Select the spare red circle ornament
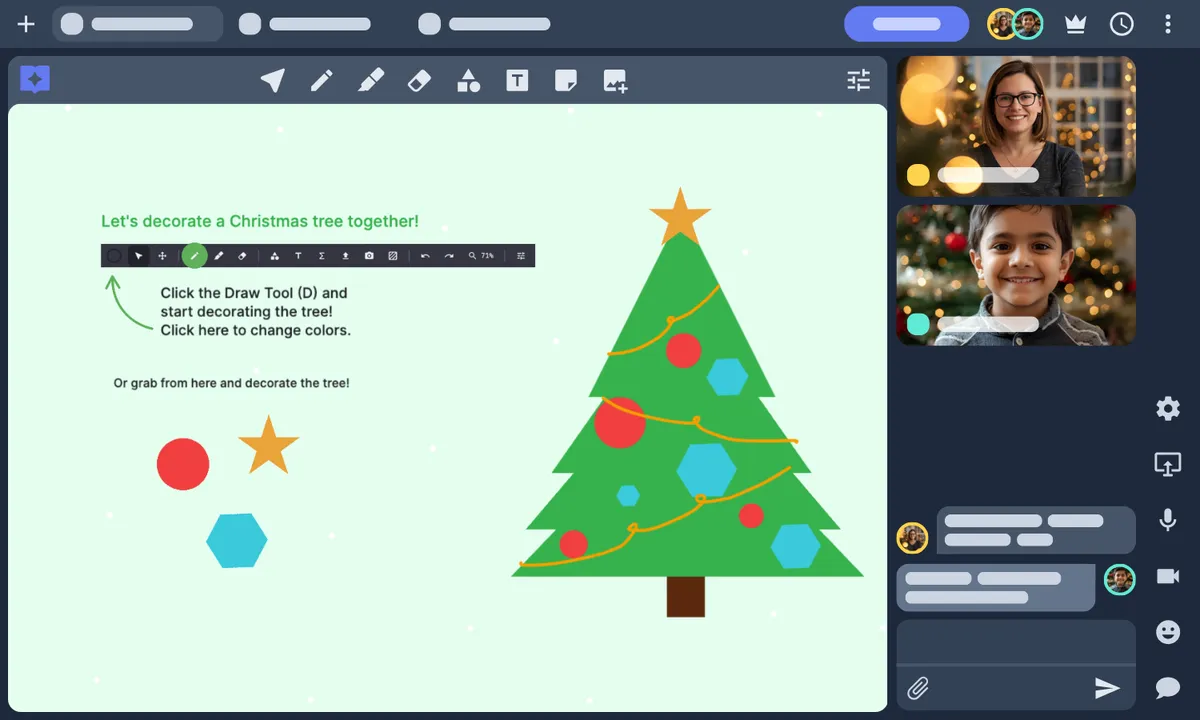This screenshot has width=1200, height=720. [183, 464]
